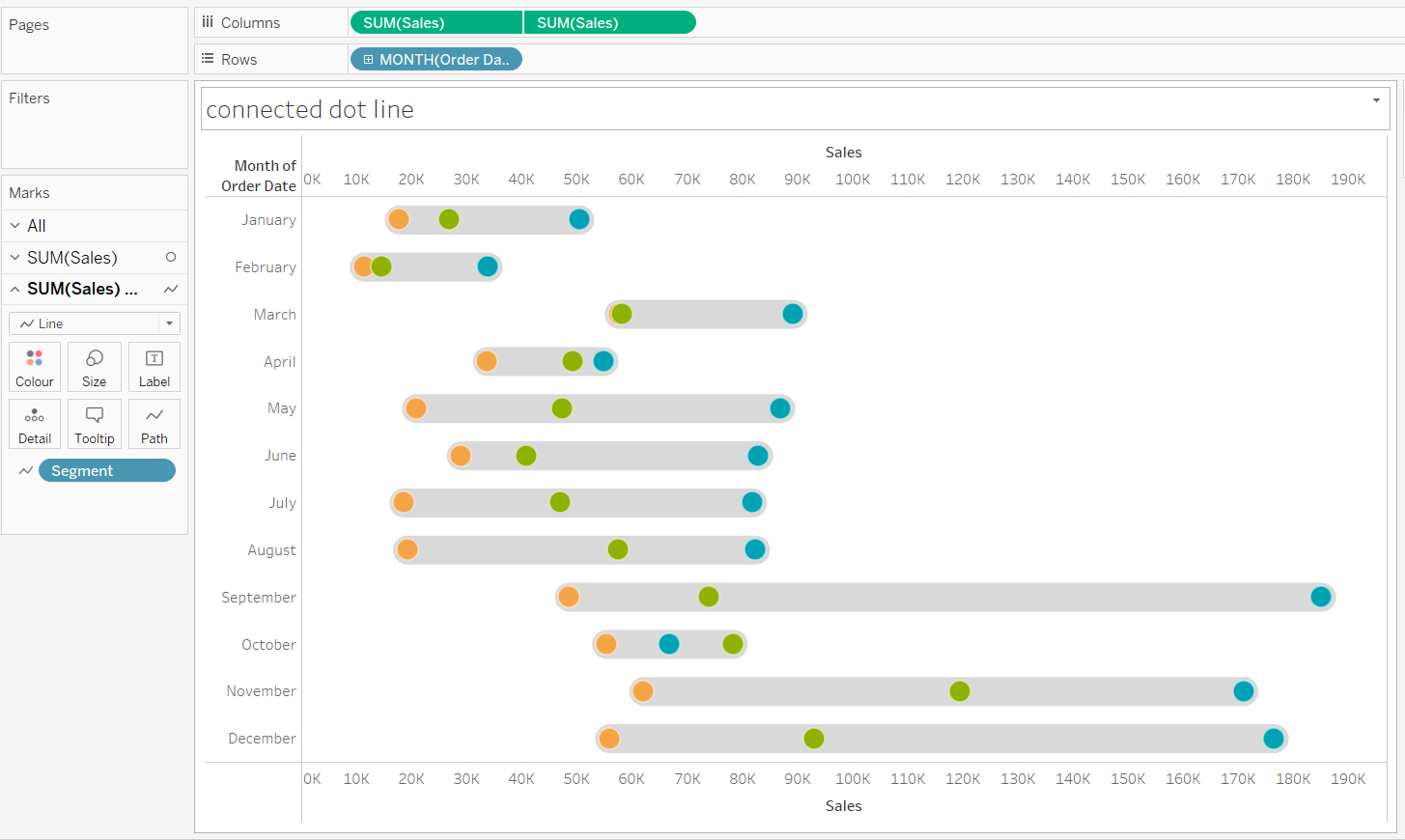Image resolution: width=1405 pixels, height=840 pixels.
Task: Select the teal September dot near 180K
Action: pos(1321,597)
